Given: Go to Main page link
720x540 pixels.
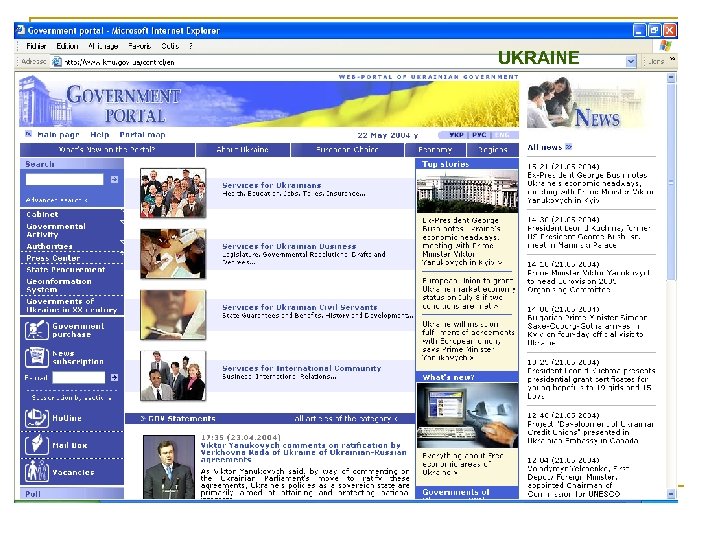Looking at the screenshot, I should coord(58,135).
